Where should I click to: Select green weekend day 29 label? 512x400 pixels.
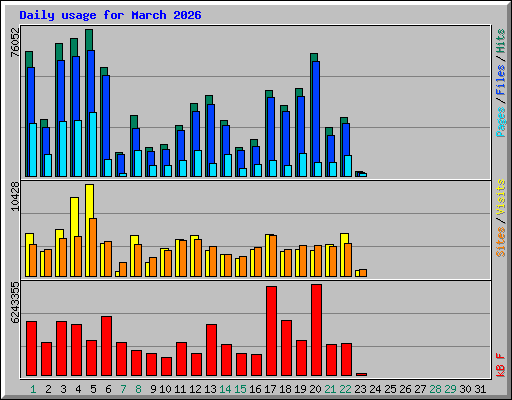click(450, 389)
